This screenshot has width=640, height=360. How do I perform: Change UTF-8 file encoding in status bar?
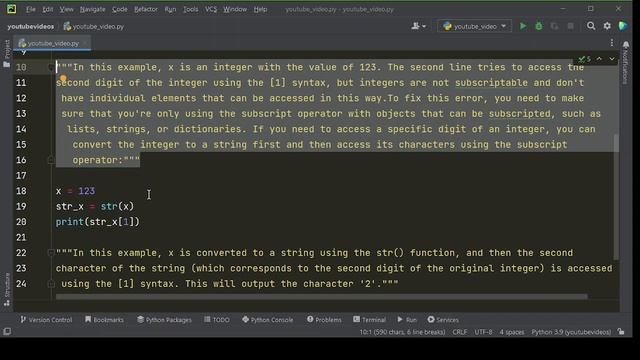[x=483, y=332]
